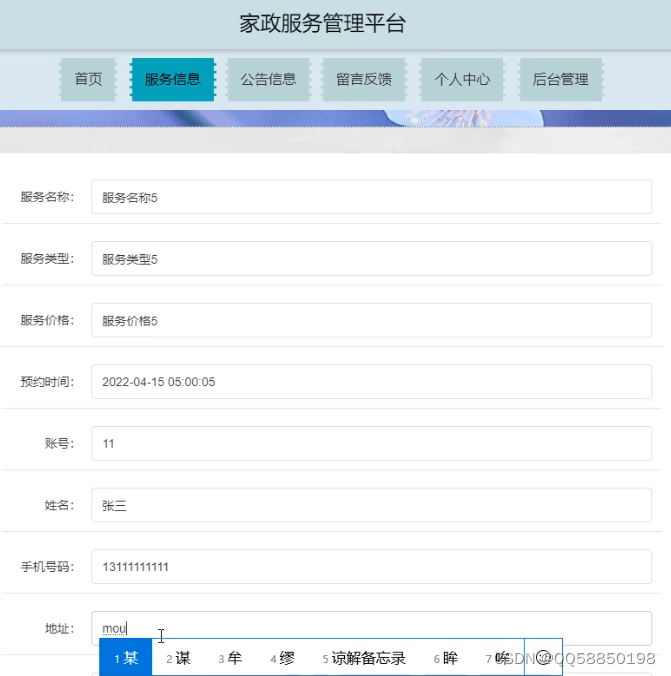Open the 个人中心 tab
671x676 pixels.
point(462,79)
